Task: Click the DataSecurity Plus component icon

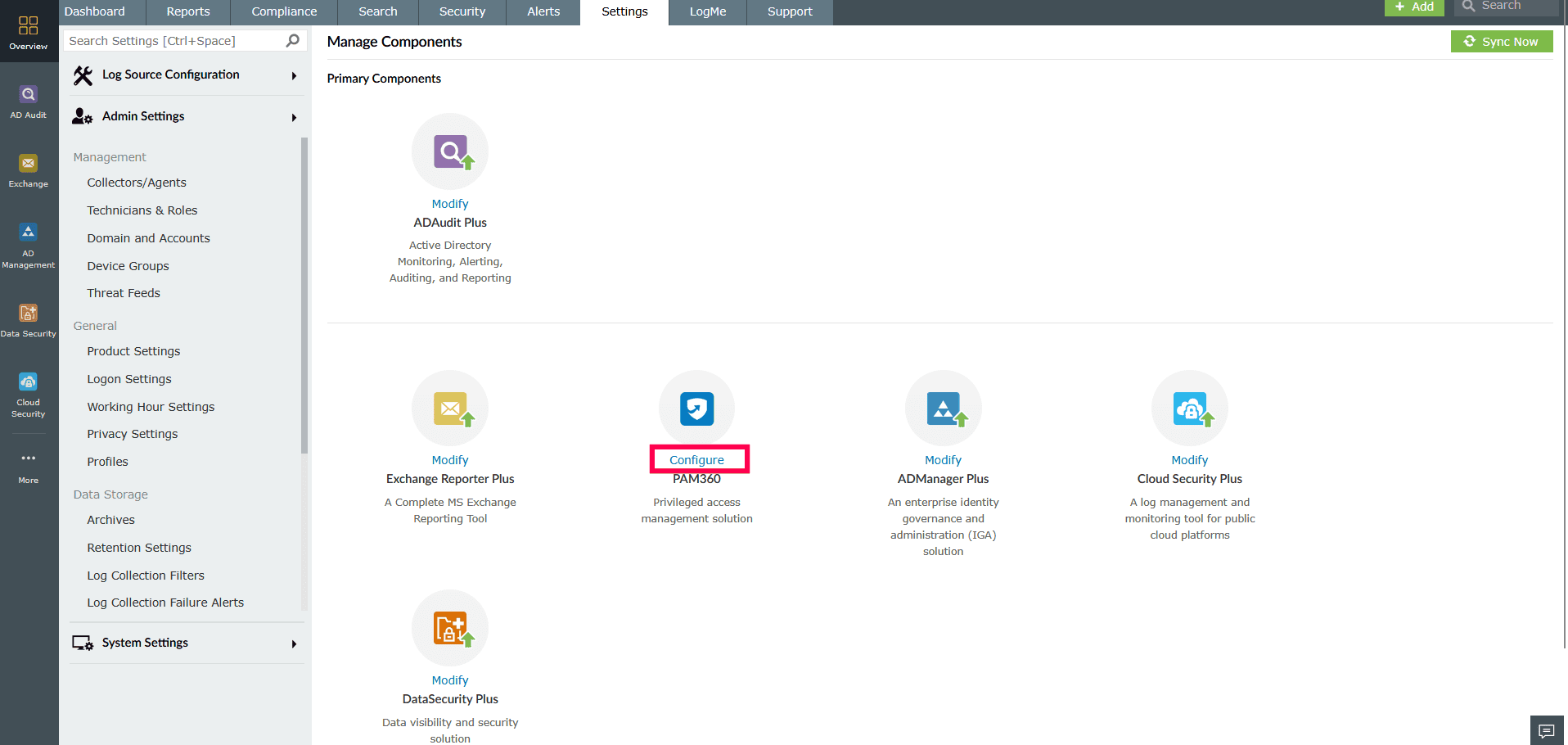Action: pyautogui.click(x=449, y=628)
